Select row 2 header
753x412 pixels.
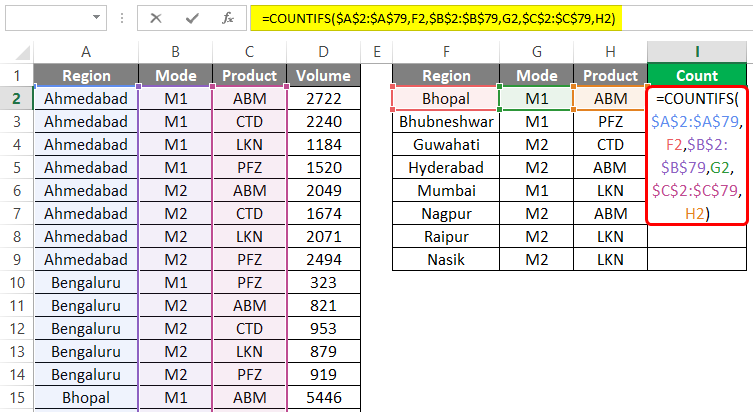17,98
